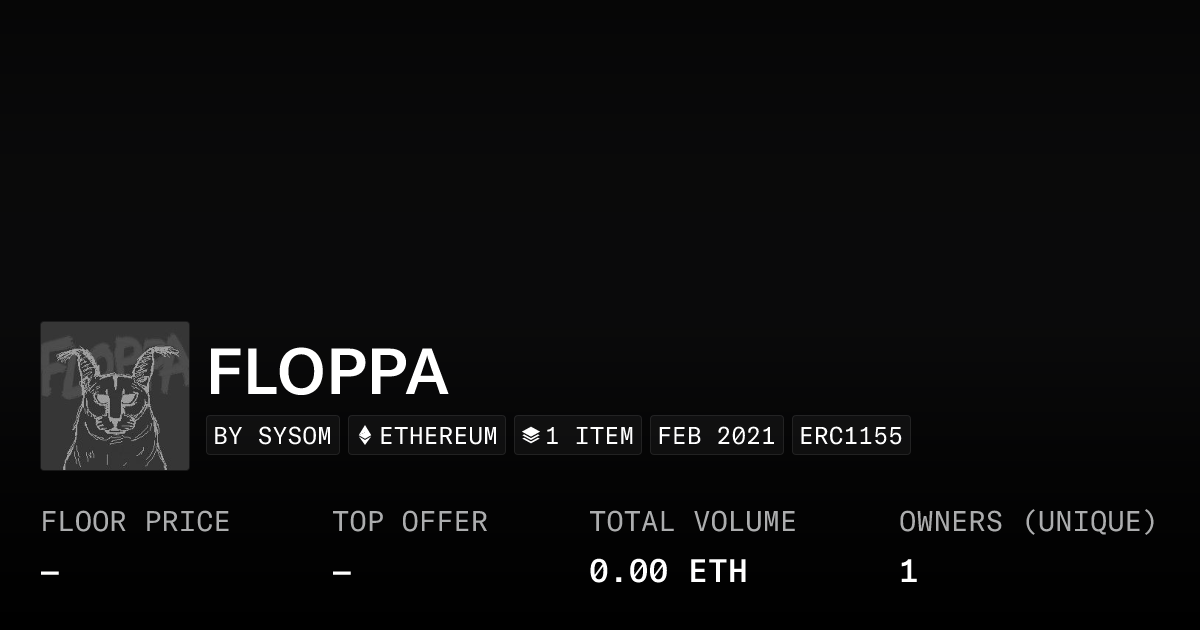Click the dash value under Floor Price
Image resolution: width=1200 pixels, height=630 pixels.
click(50, 573)
